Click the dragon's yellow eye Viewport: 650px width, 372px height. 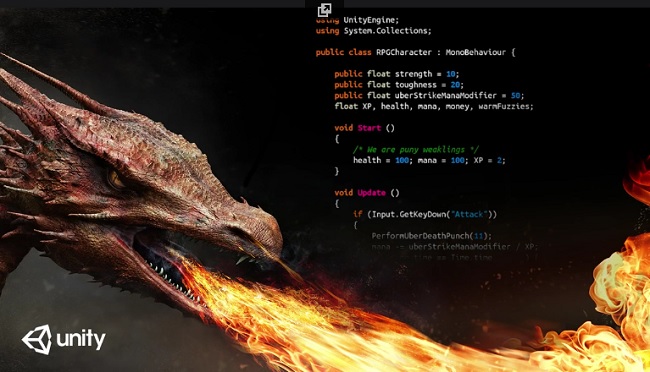click(x=115, y=179)
